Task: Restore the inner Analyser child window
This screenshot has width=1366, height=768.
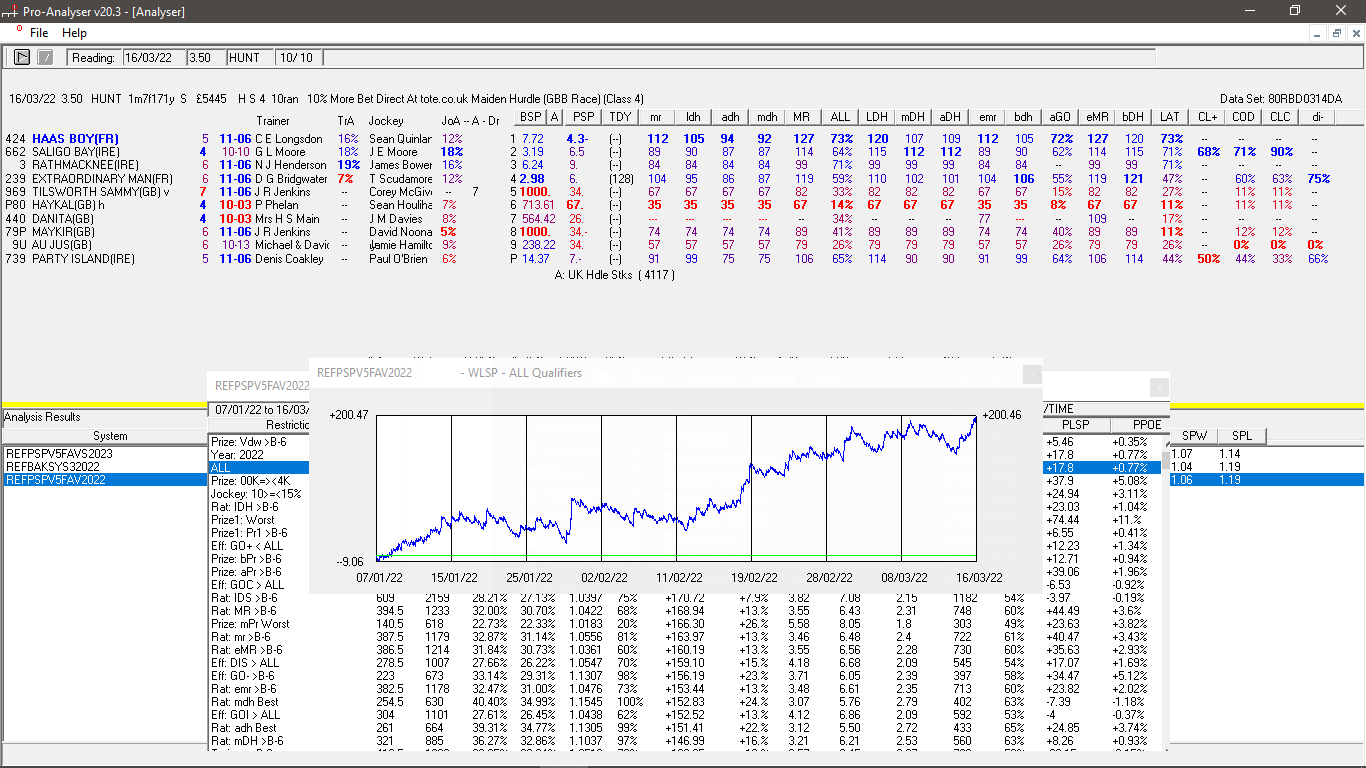Action: (x=1336, y=33)
